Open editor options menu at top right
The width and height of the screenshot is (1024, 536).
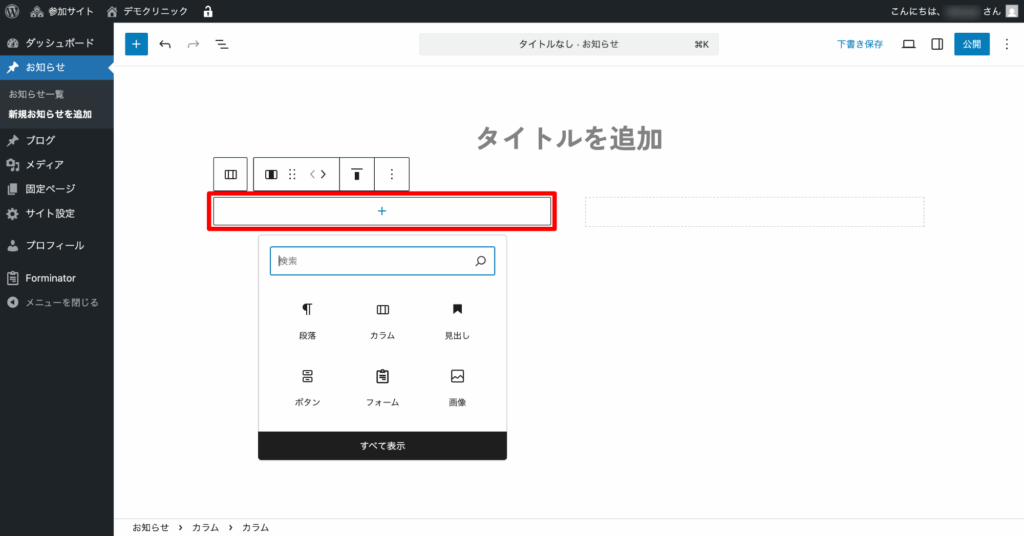(x=1006, y=44)
